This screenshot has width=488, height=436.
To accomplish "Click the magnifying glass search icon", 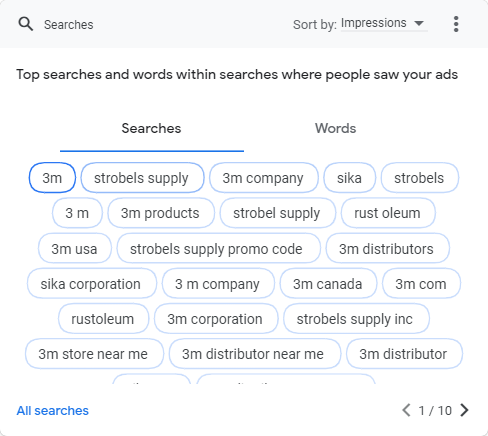I will pyautogui.click(x=26, y=24).
